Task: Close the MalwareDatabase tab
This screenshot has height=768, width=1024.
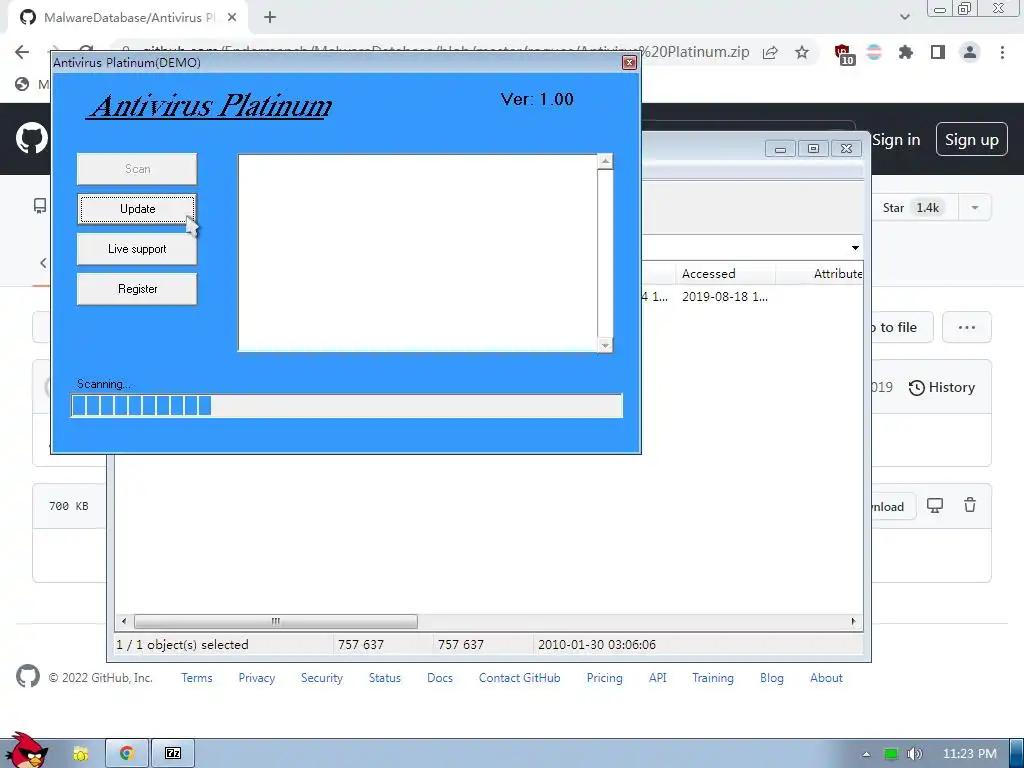Action: click(232, 18)
